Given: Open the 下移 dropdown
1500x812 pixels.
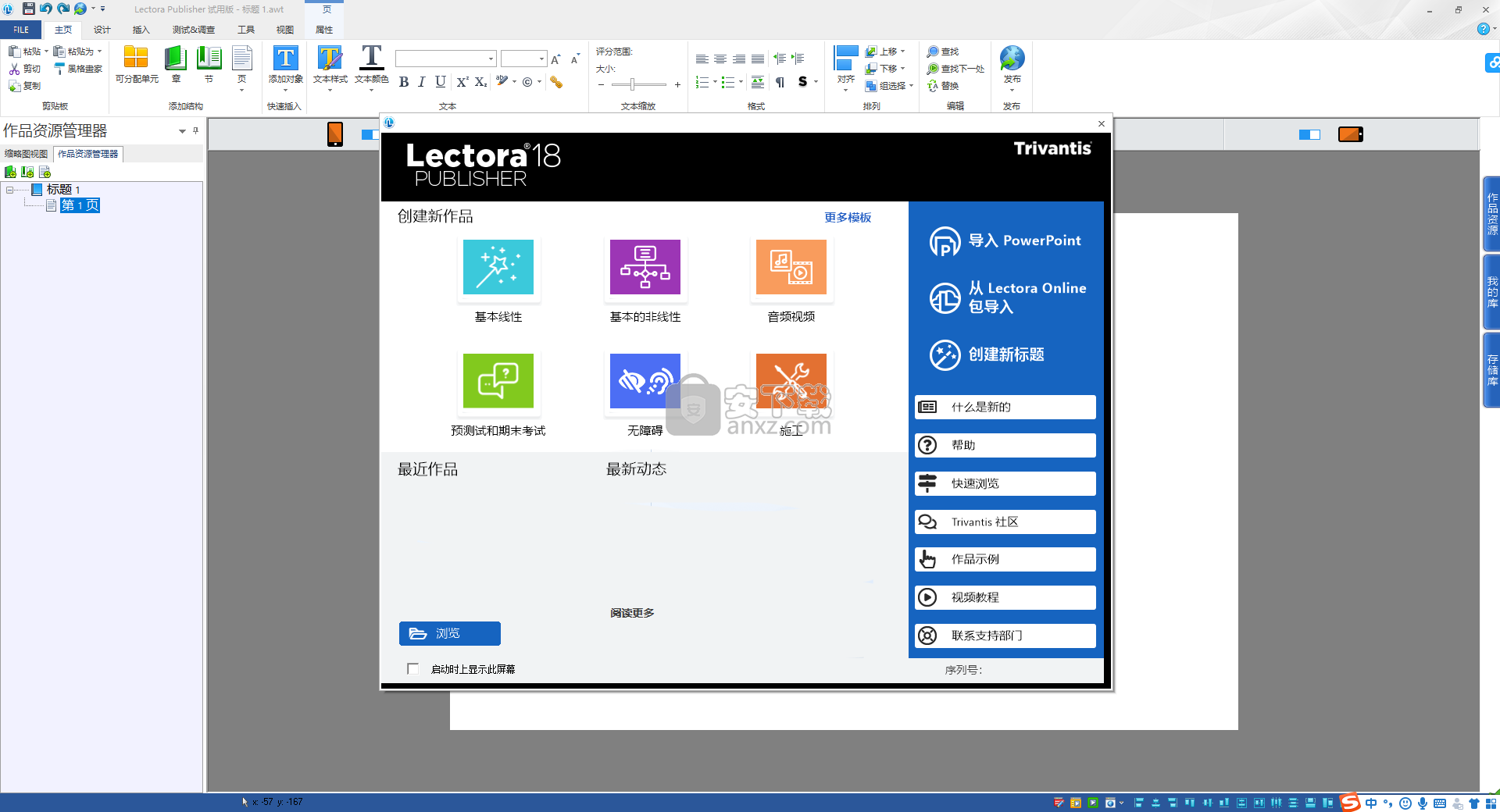Looking at the screenshot, I should click(x=902, y=69).
